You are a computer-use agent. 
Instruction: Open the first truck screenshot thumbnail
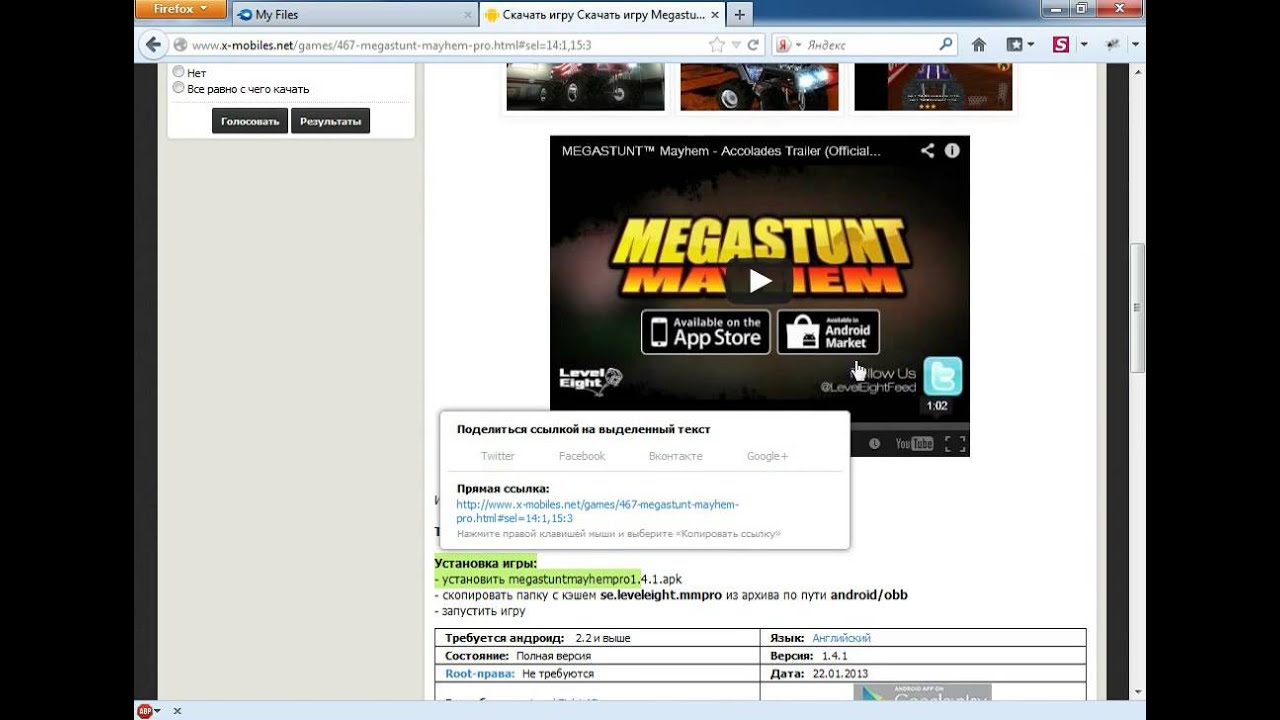(x=585, y=87)
